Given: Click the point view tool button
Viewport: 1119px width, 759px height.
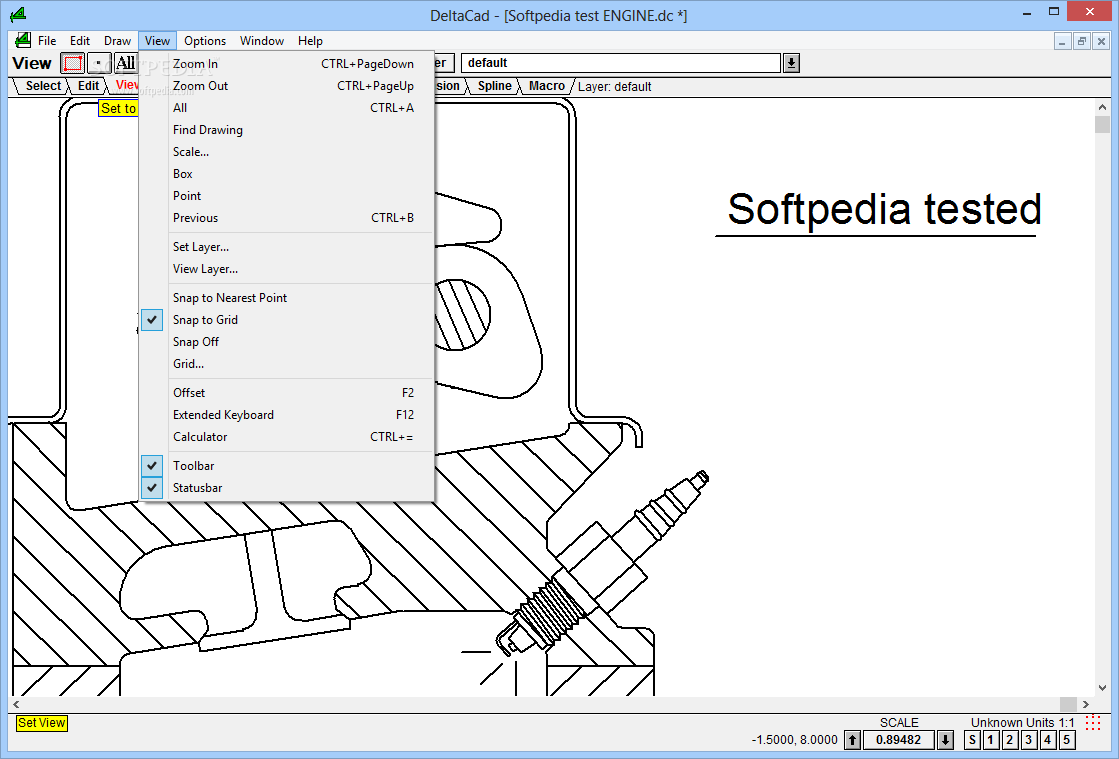Looking at the screenshot, I should pos(99,63).
